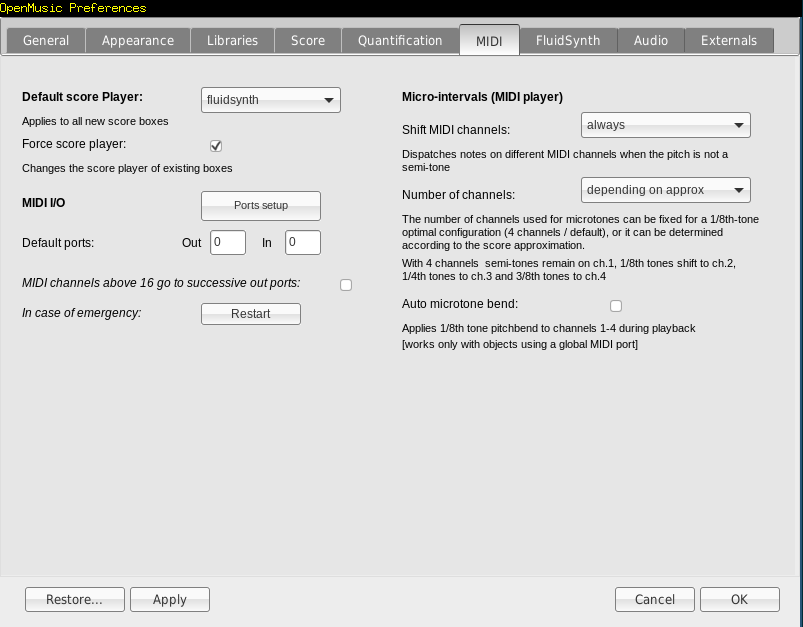Expand the Shift MIDI channels dropdown
803x627 pixels.
(666, 125)
